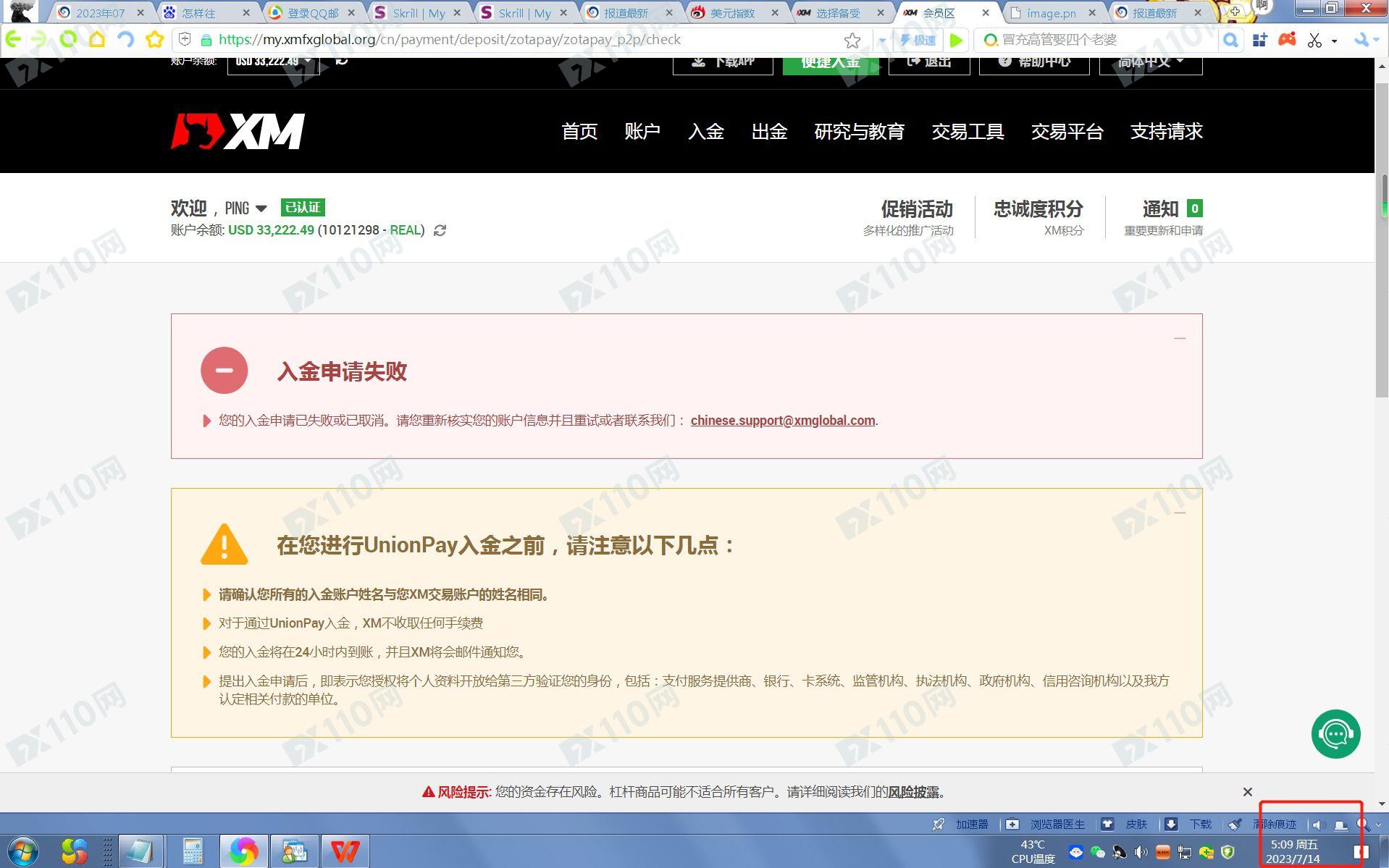Go back with the browser back arrow
1389x868 pixels.
point(13,40)
